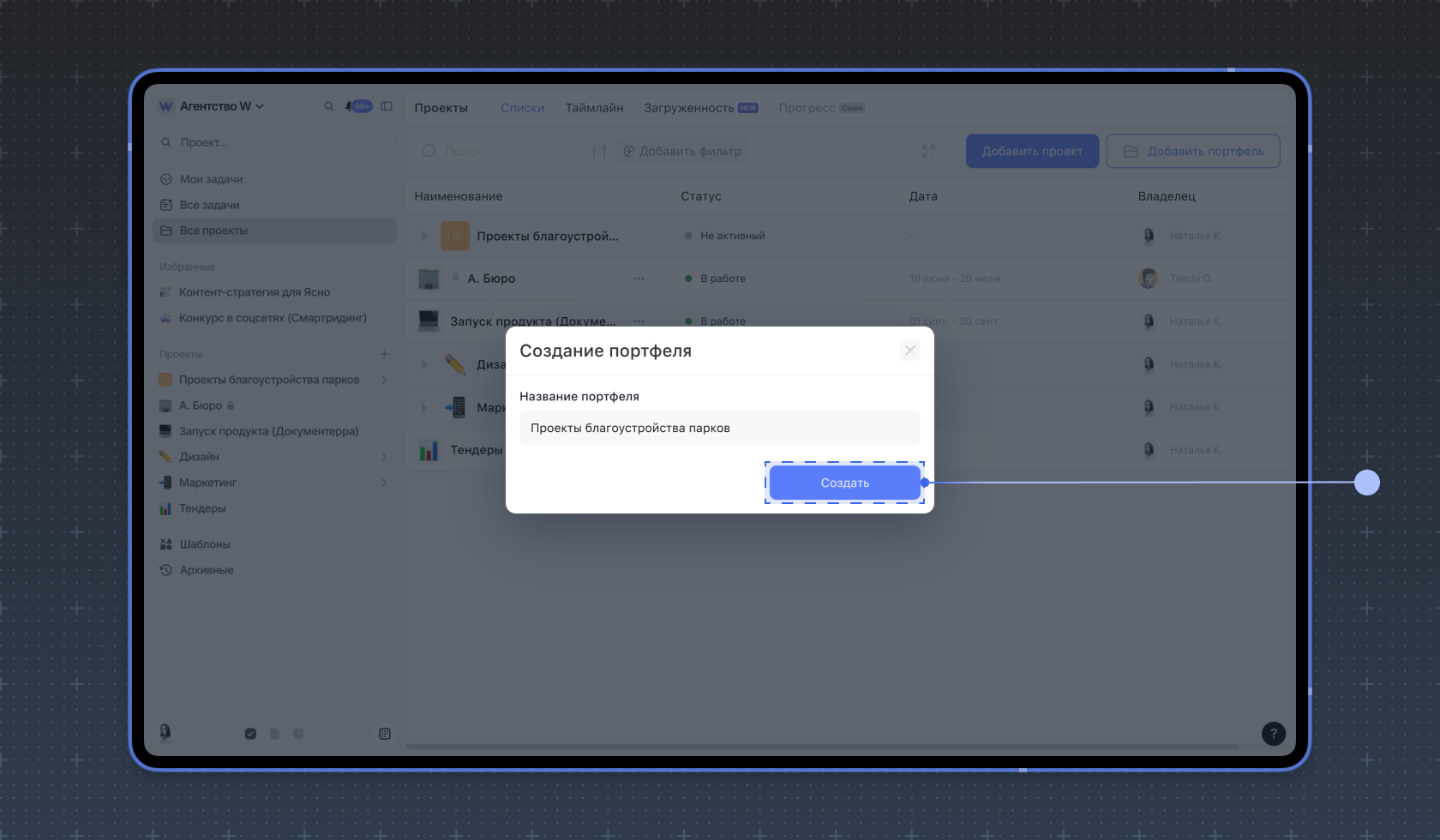The image size is (1440, 840).
Task: Click the Название портфеля input field
Action: (x=719, y=428)
